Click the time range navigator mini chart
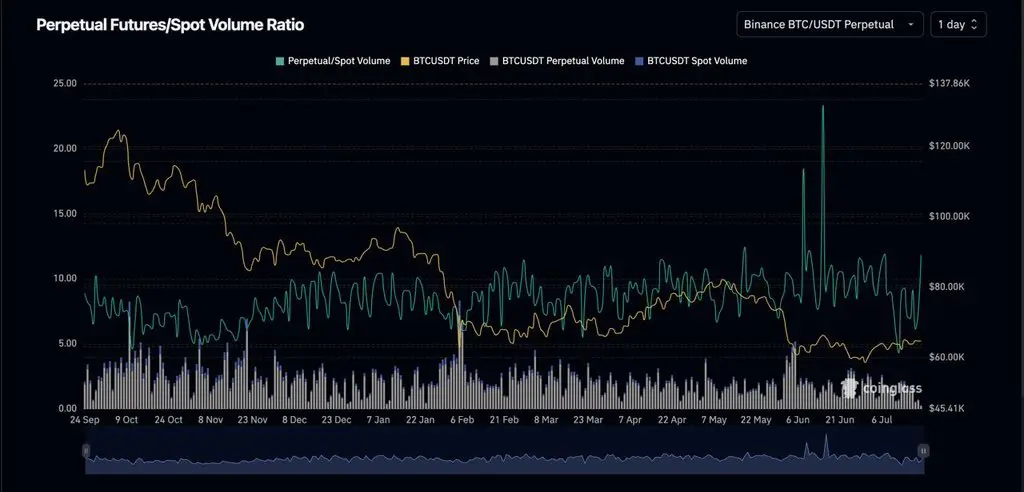 pos(504,451)
